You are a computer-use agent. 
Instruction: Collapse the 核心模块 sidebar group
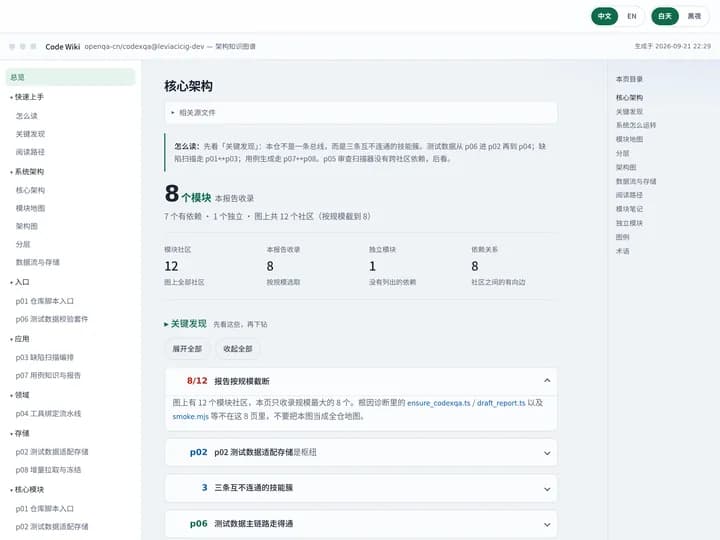click(27, 489)
